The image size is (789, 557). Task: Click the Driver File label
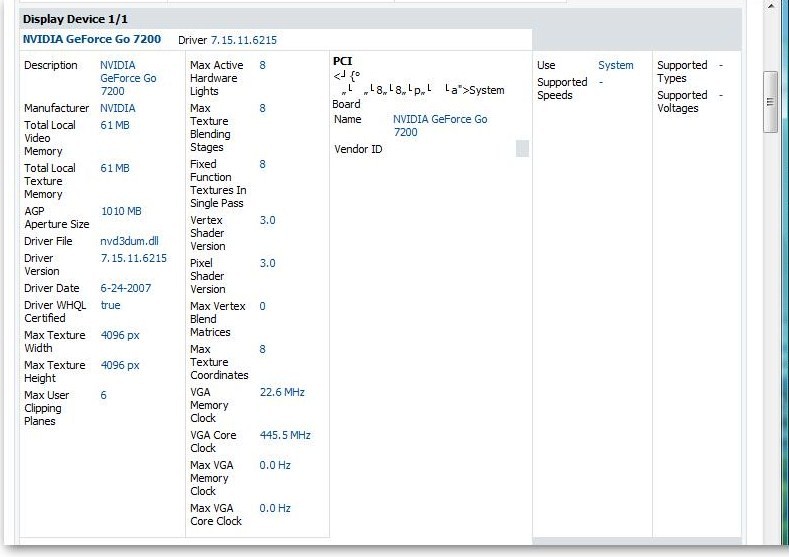[x=48, y=242]
